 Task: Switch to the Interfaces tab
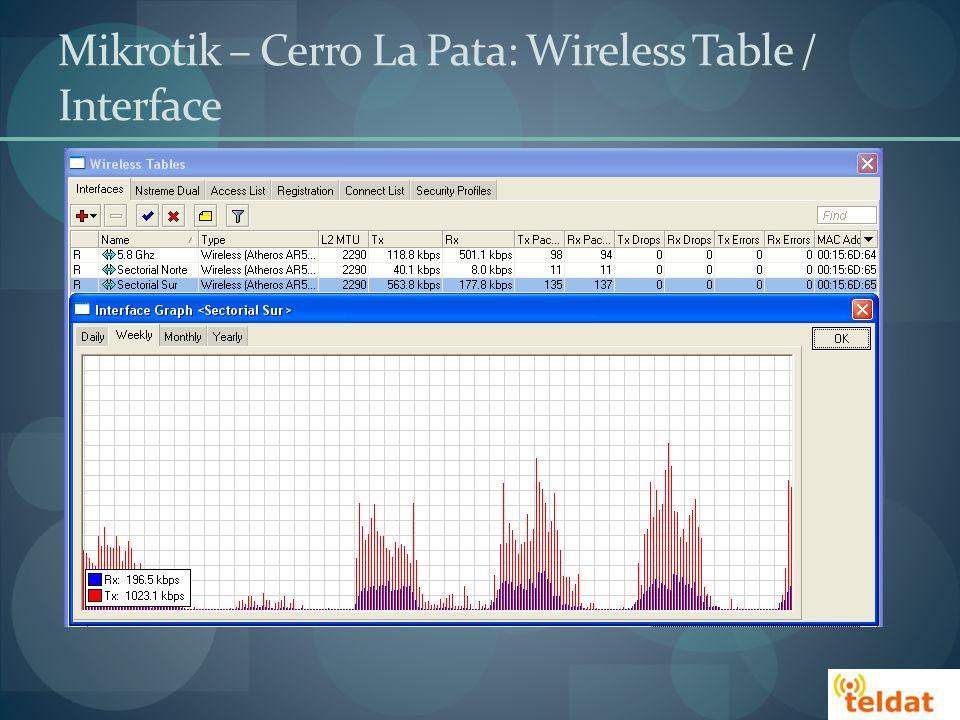[99, 189]
